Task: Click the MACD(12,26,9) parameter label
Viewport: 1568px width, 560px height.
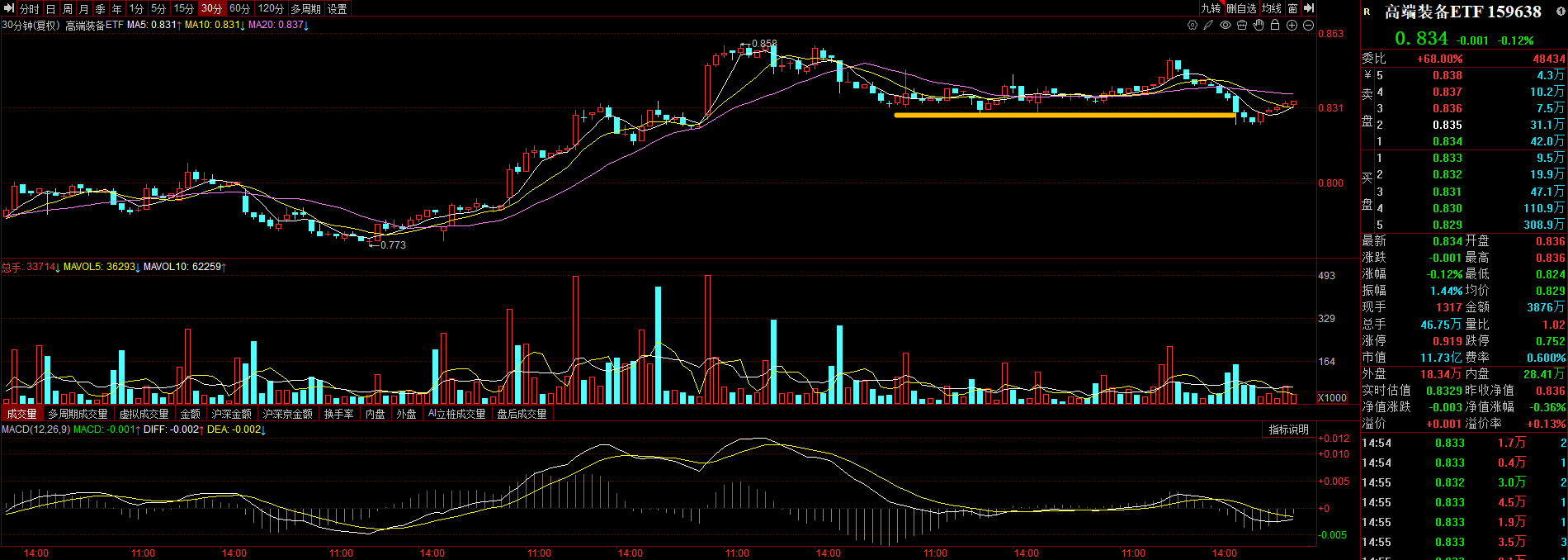Action: [x=35, y=429]
